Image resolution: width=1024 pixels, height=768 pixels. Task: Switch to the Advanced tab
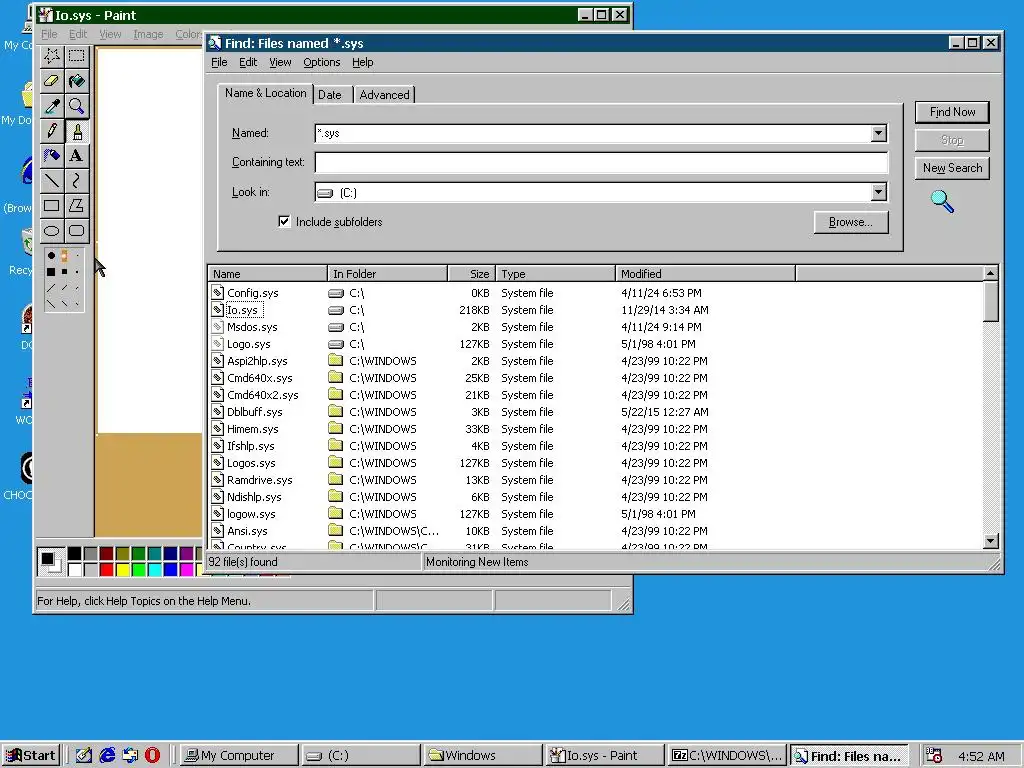click(384, 95)
